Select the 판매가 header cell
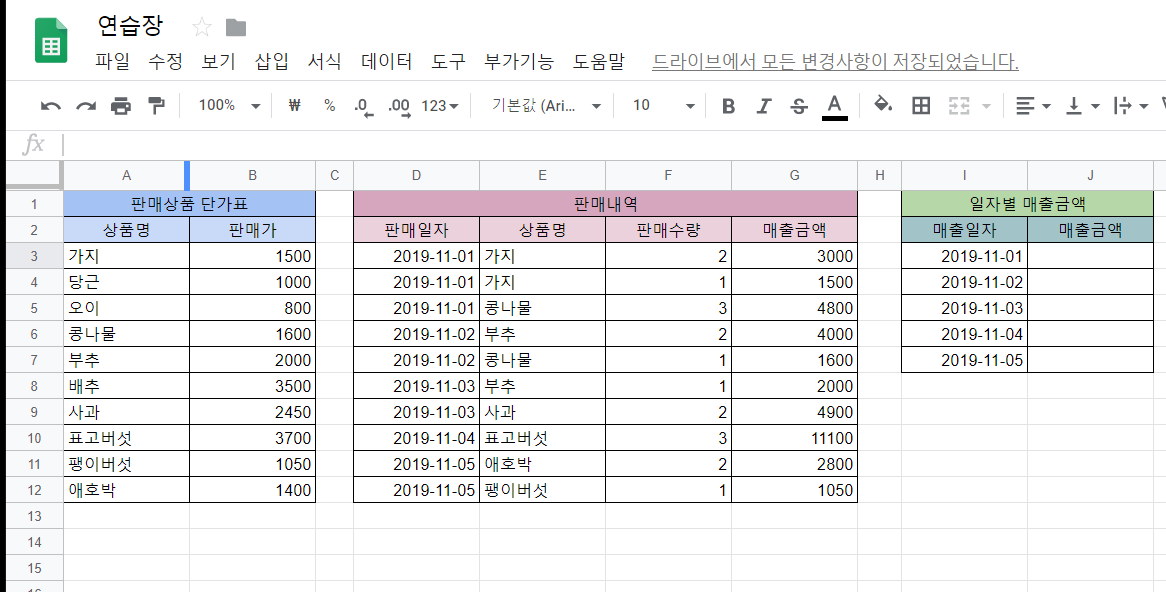This screenshot has height=592, width=1166. click(x=253, y=230)
